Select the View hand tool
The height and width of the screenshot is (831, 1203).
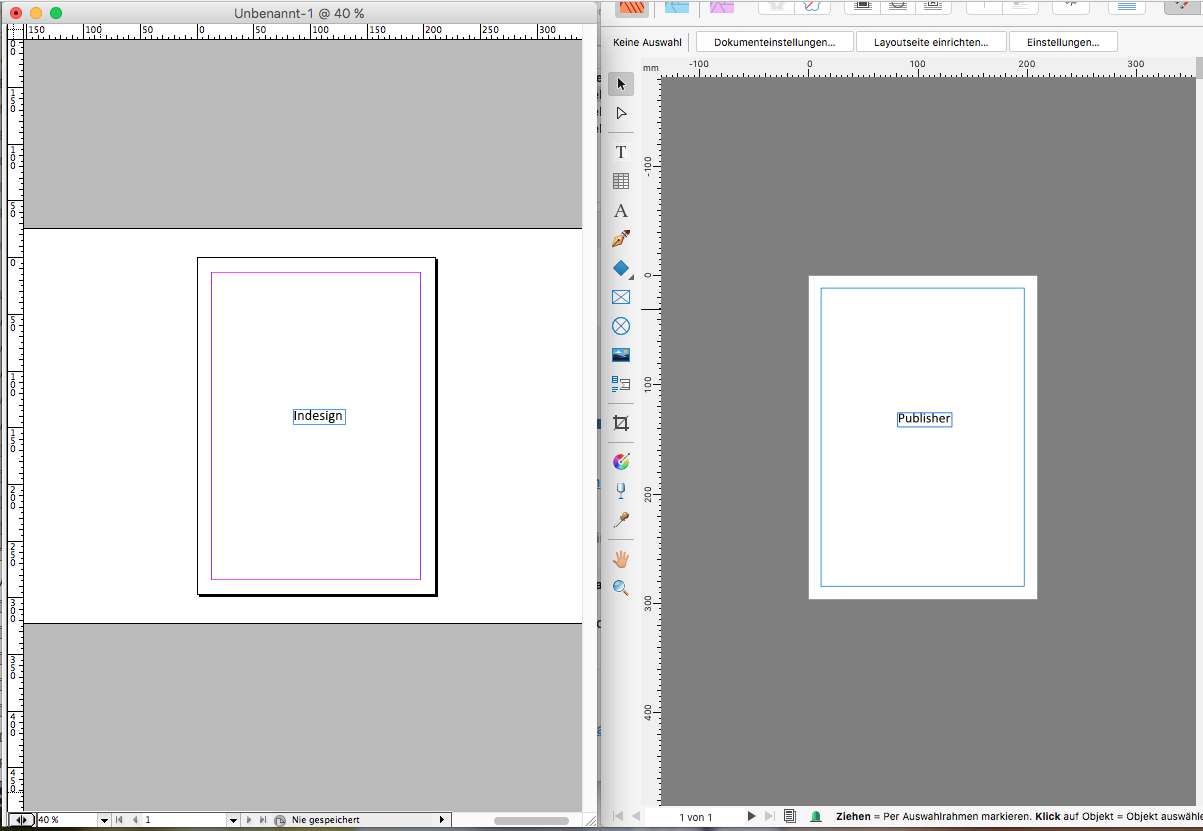621,559
